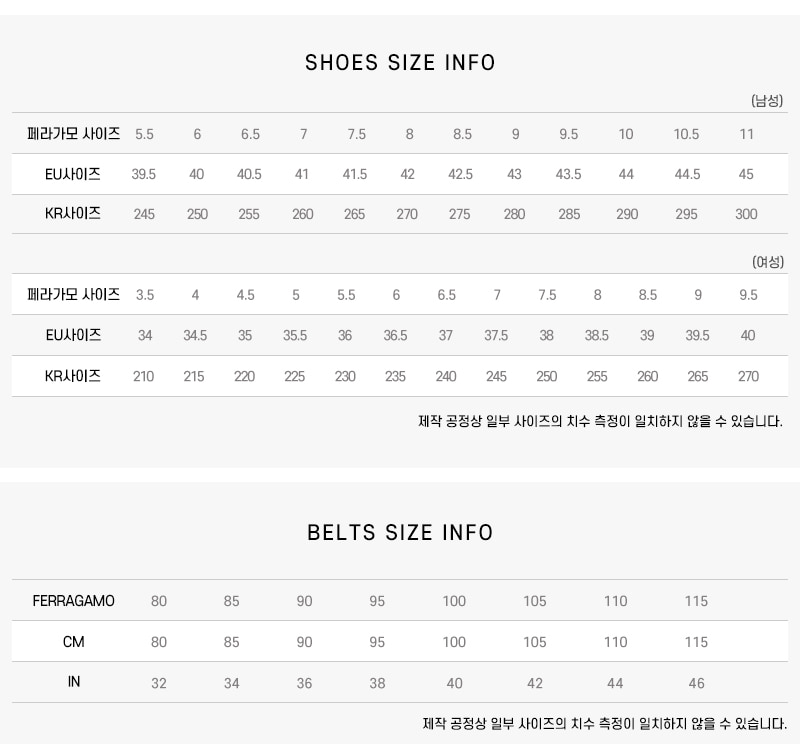The image size is (800, 755).
Task: Click women's EU size 34.5 cell
Action: [195, 335]
